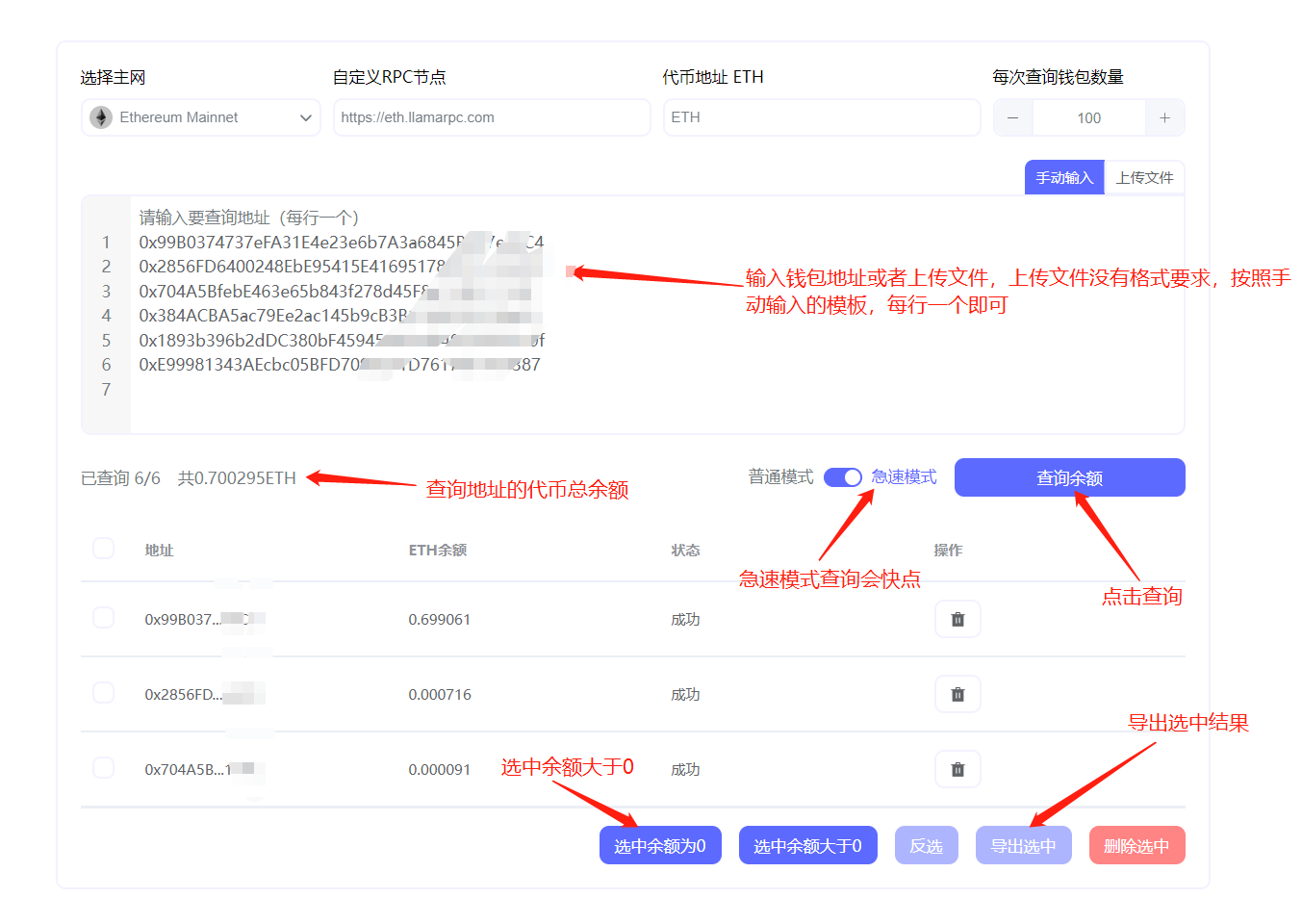This screenshot has height=924, width=1302.
Task: Click the Ethereum logo in the network selector
Action: [x=100, y=117]
